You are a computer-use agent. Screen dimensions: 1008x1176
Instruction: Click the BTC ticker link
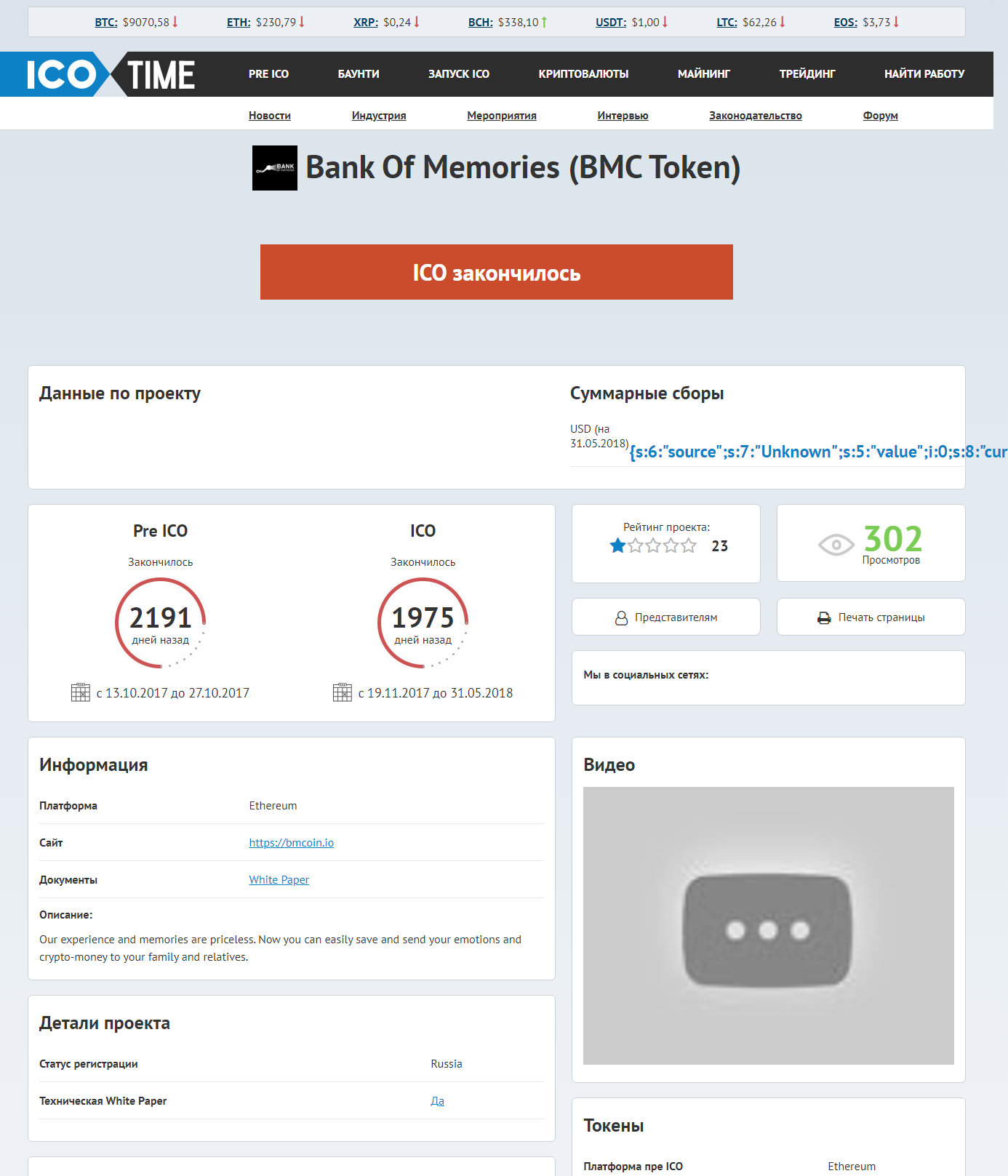[106, 23]
